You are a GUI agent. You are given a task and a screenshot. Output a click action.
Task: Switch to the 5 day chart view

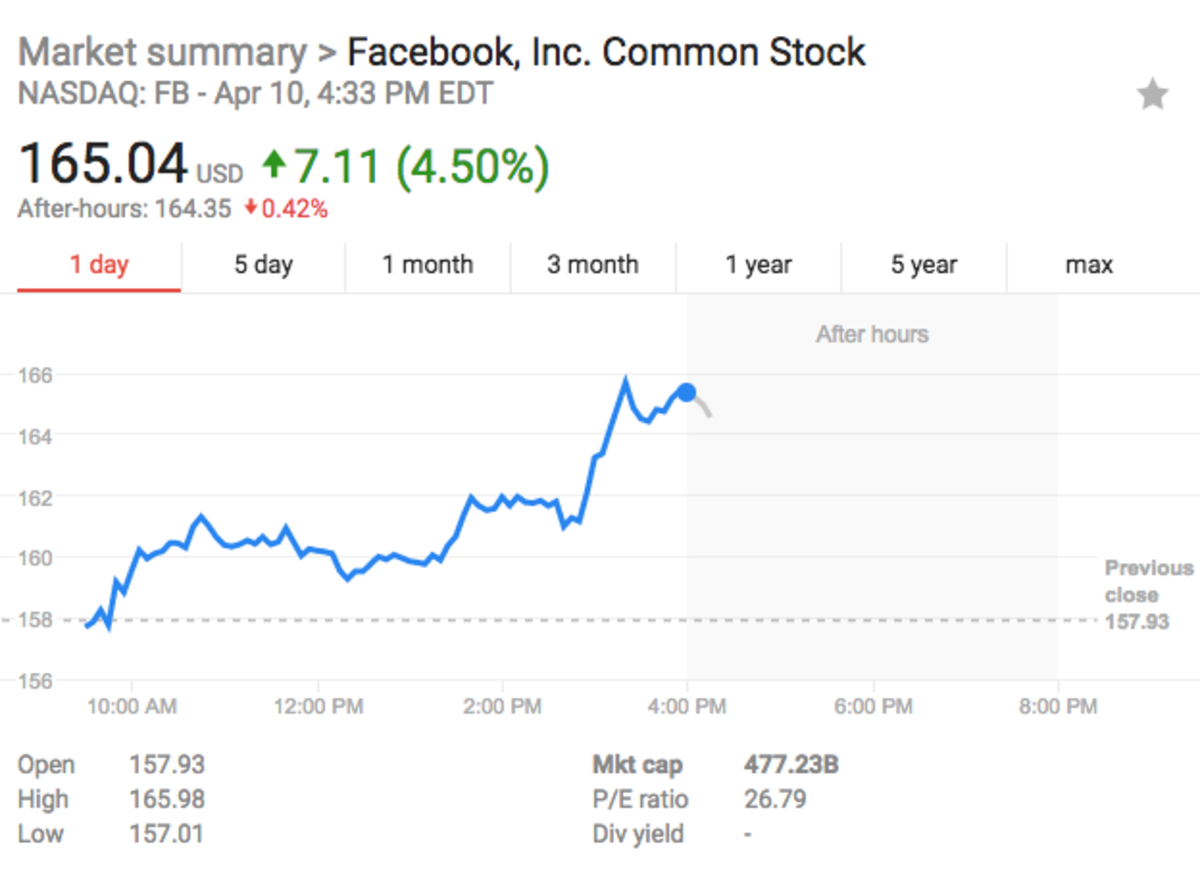263,265
